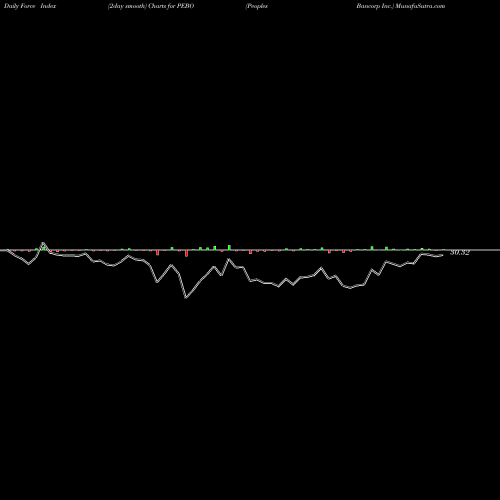Click the 'Daily Force Index' title text
Screen dimensions: 500x500
(x=30, y=6)
